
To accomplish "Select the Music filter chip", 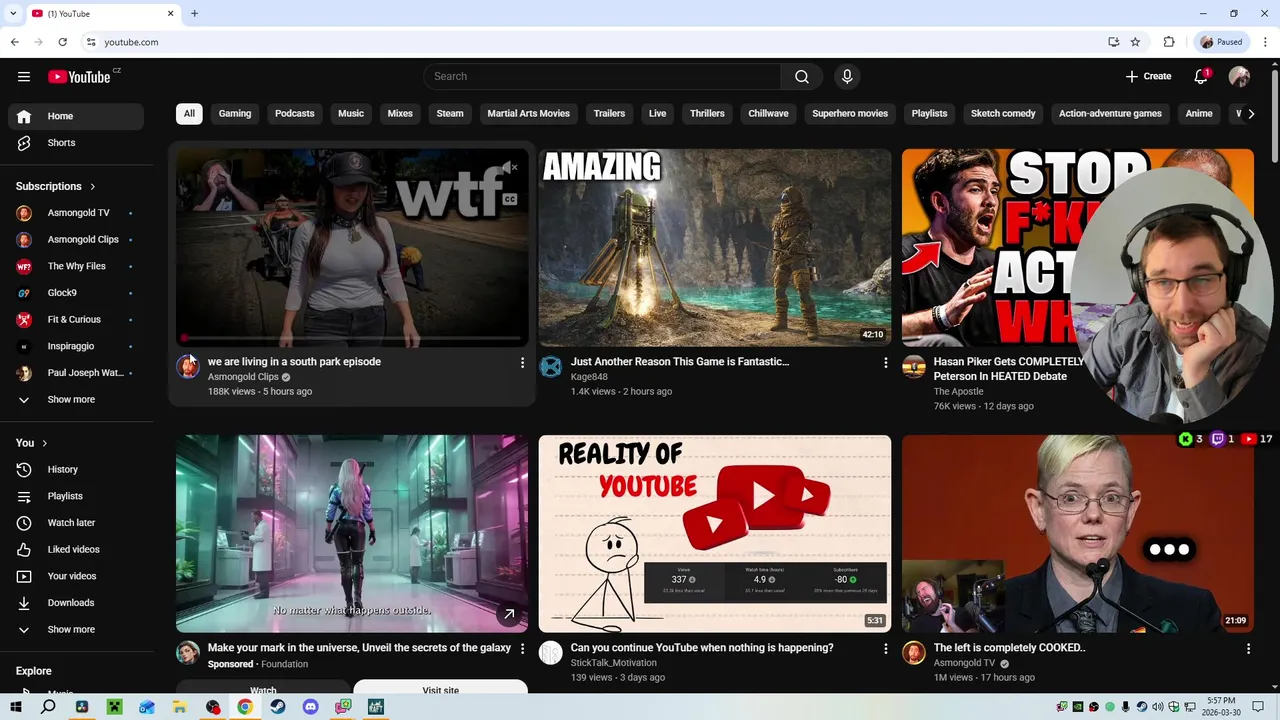I will point(351,114).
